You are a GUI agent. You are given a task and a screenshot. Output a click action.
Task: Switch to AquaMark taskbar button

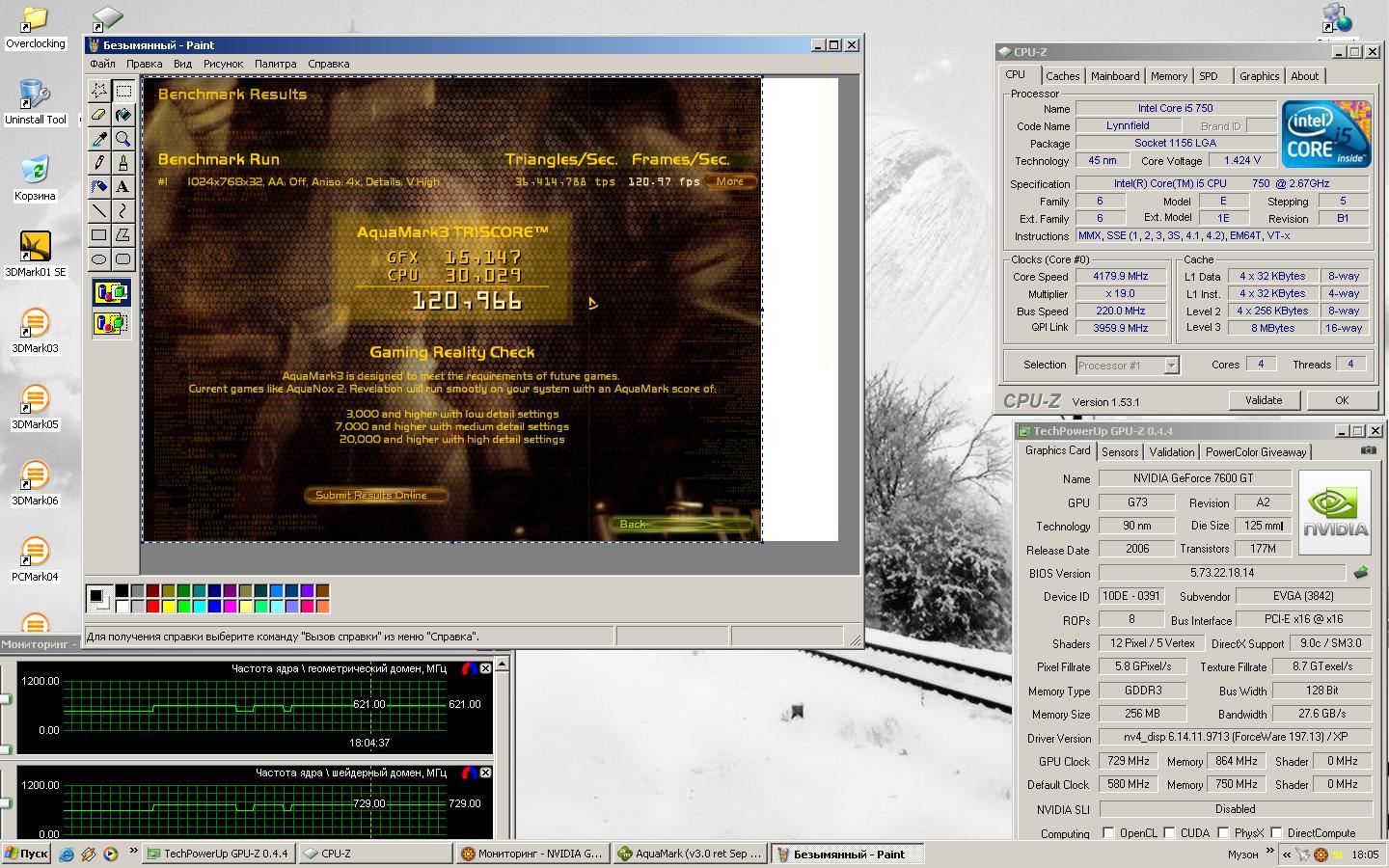[690, 854]
